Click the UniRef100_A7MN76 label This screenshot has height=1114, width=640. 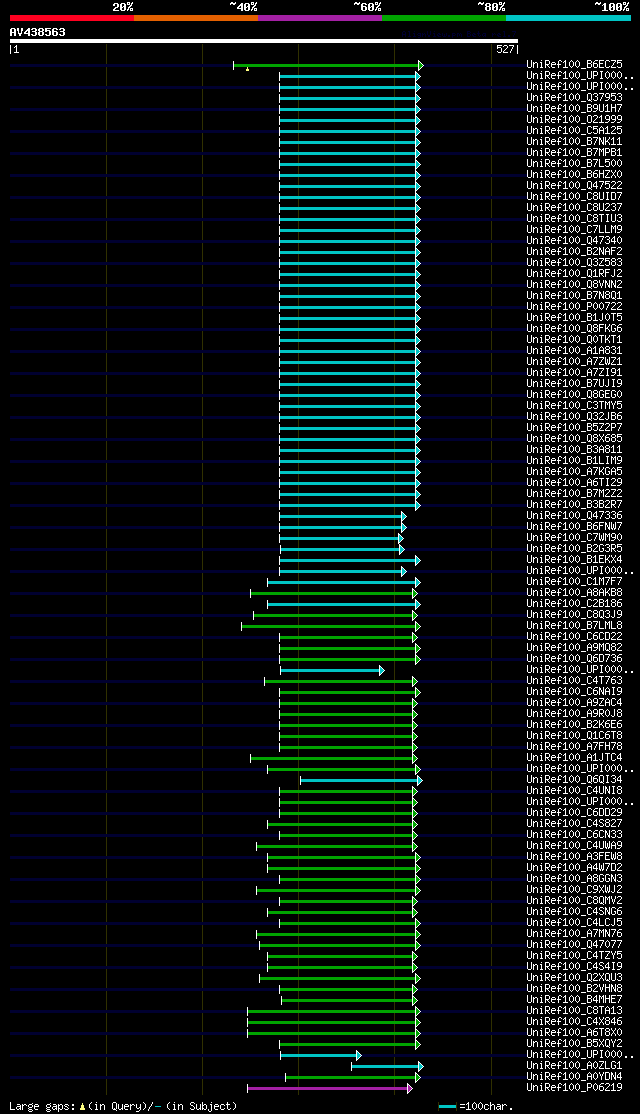pyautogui.click(x=575, y=934)
